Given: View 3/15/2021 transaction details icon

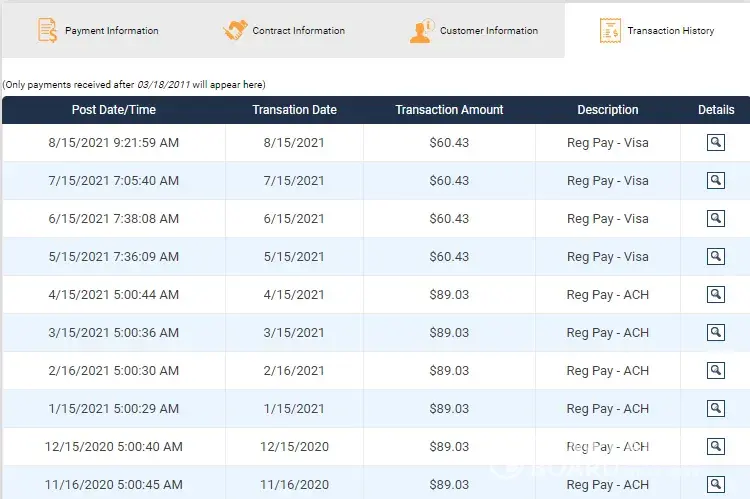Looking at the screenshot, I should (x=715, y=333).
